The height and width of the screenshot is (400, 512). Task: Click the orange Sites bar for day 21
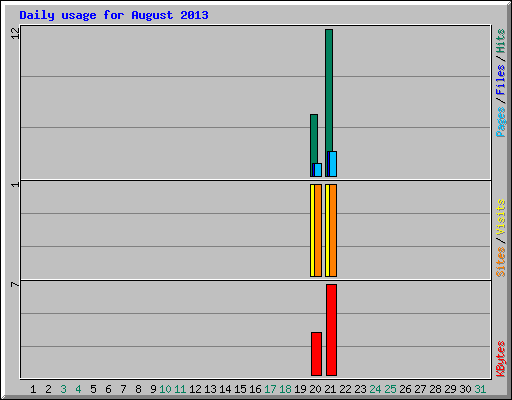click(x=333, y=230)
